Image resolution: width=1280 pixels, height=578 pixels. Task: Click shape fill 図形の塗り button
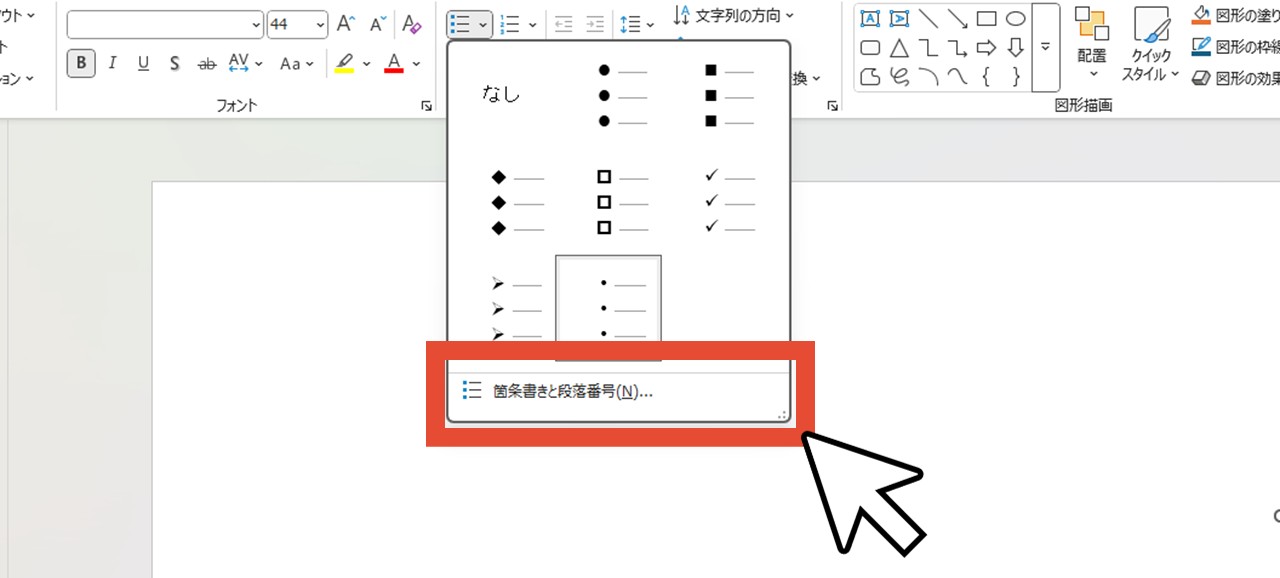pos(1236,17)
